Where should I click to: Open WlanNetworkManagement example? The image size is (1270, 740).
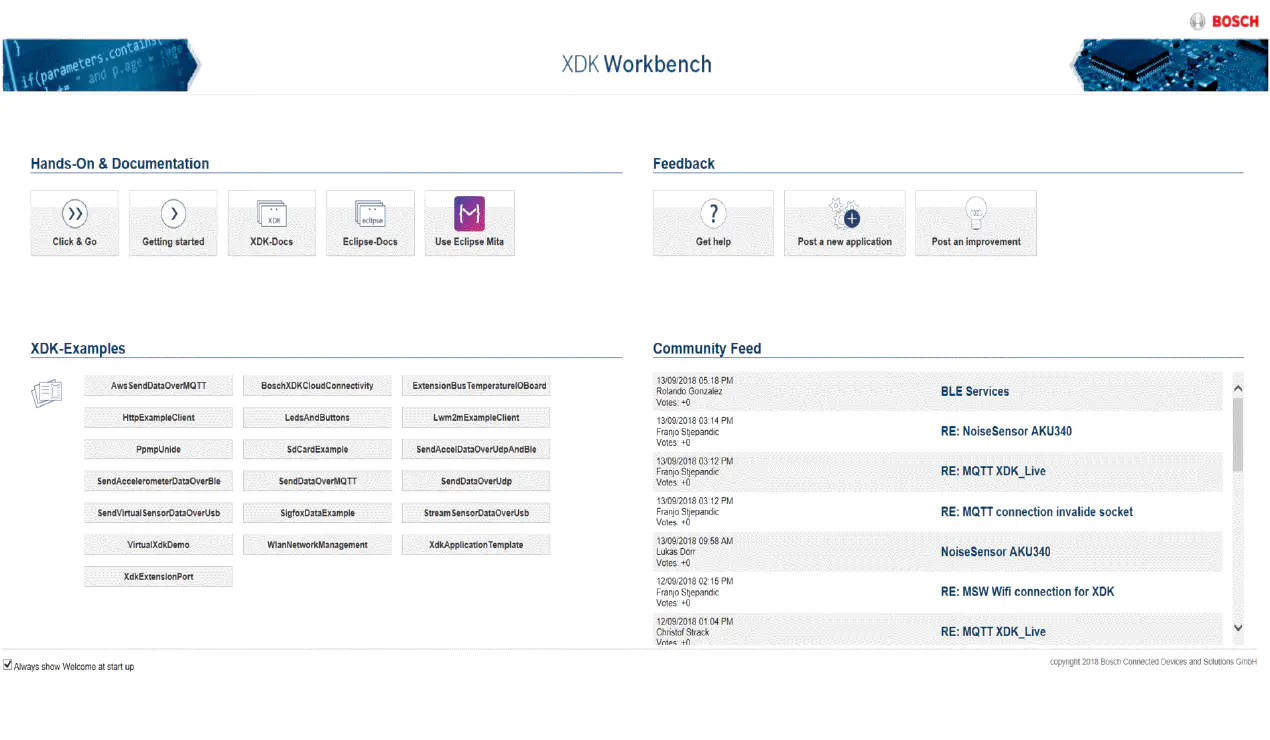[317, 546]
